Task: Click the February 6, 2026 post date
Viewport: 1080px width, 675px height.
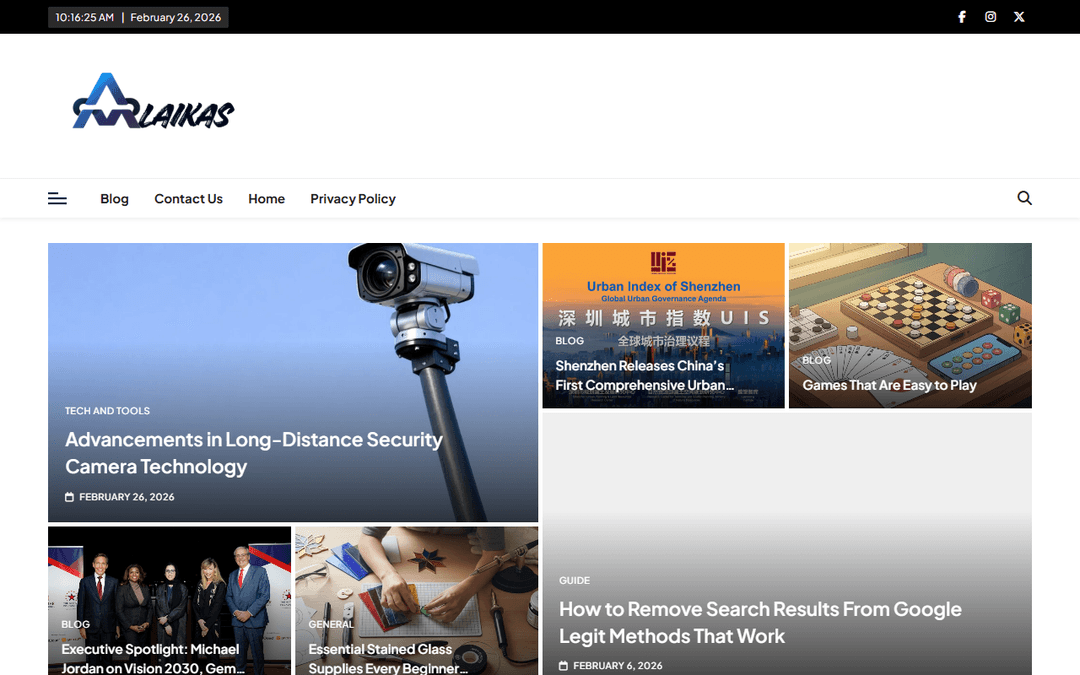Action: pos(618,666)
